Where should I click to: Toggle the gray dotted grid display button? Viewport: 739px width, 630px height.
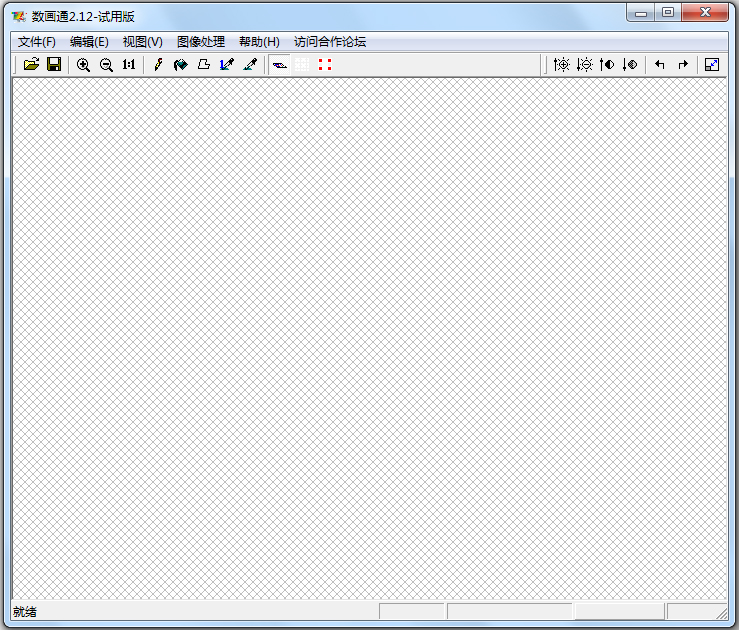pyautogui.click(x=302, y=65)
